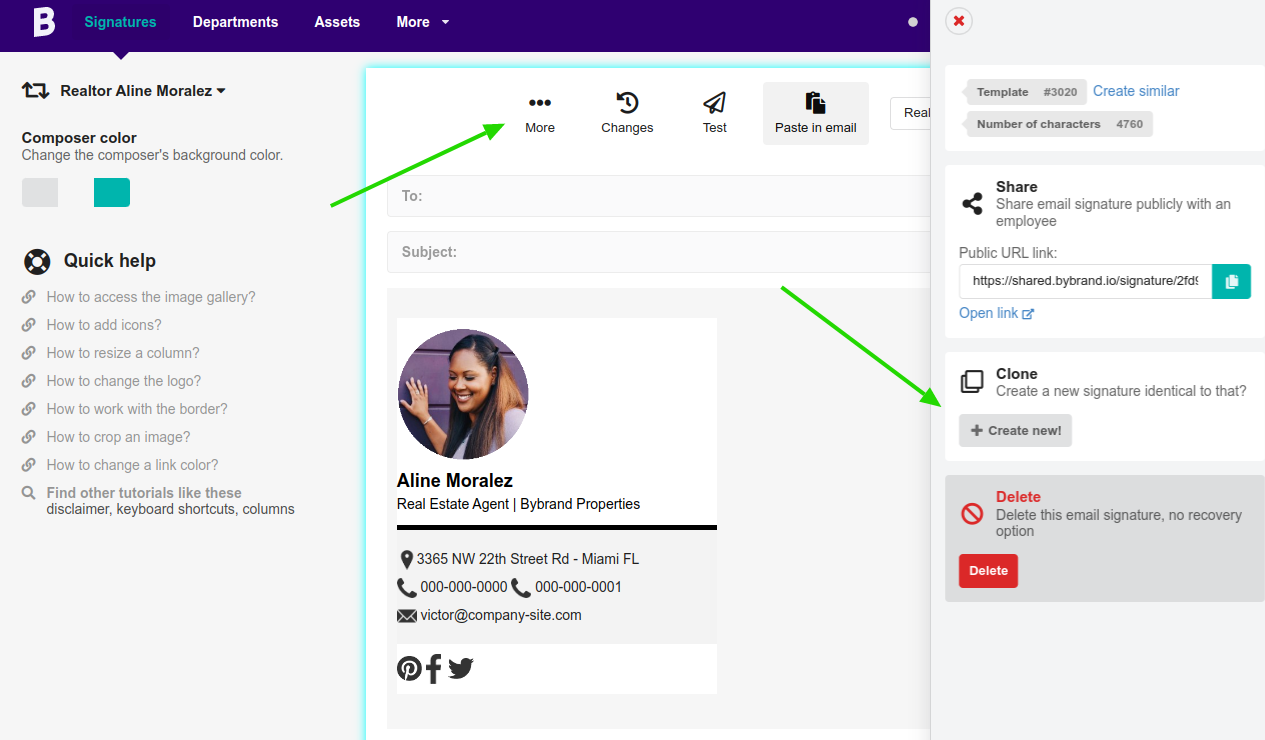Go to the Assets section
1265x740 pixels.
coord(336,21)
